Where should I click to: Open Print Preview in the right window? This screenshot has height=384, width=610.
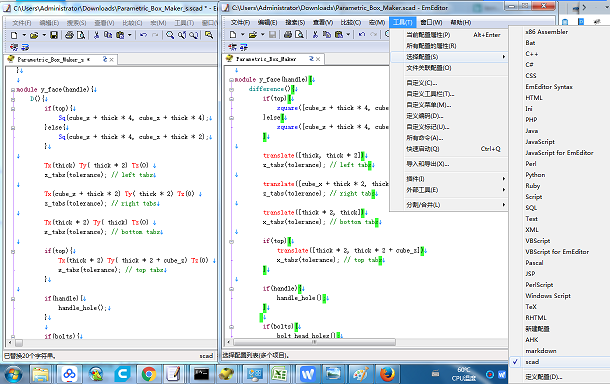[x=299, y=35]
